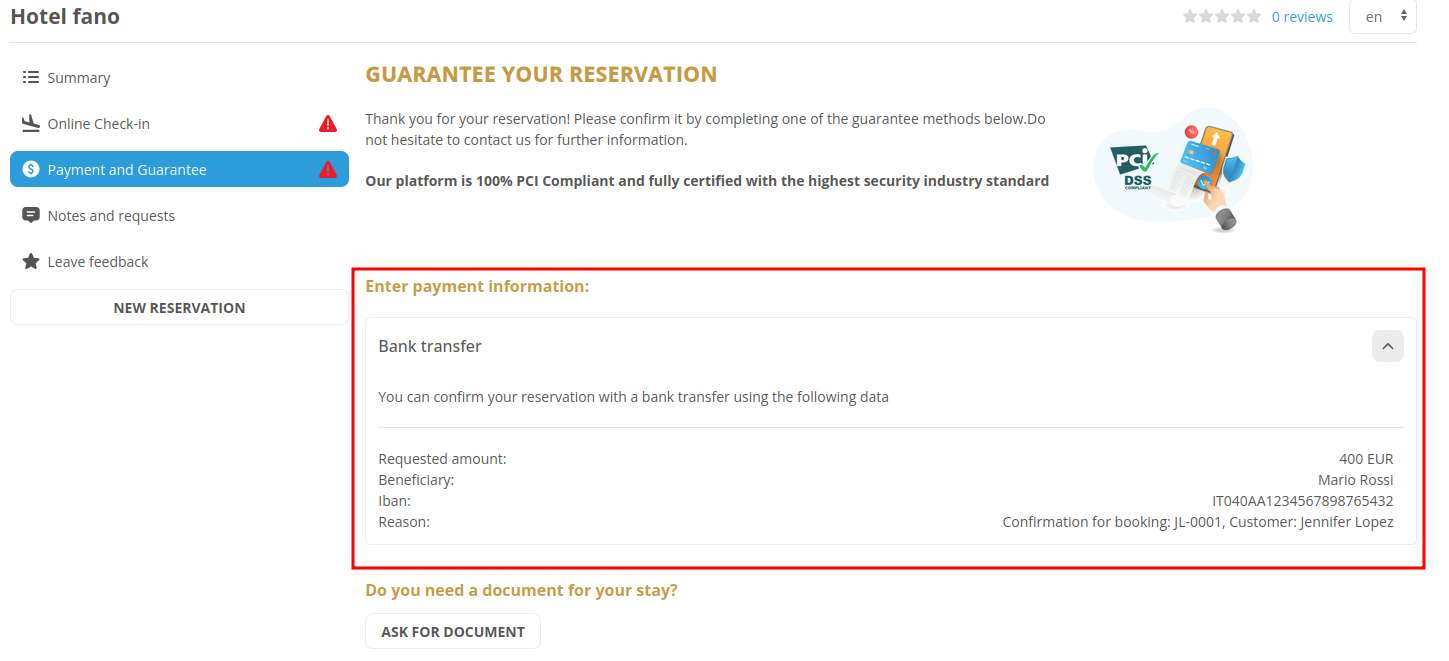Click the grey star rating display
1449x661 pixels.
pyautogui.click(x=1222, y=17)
